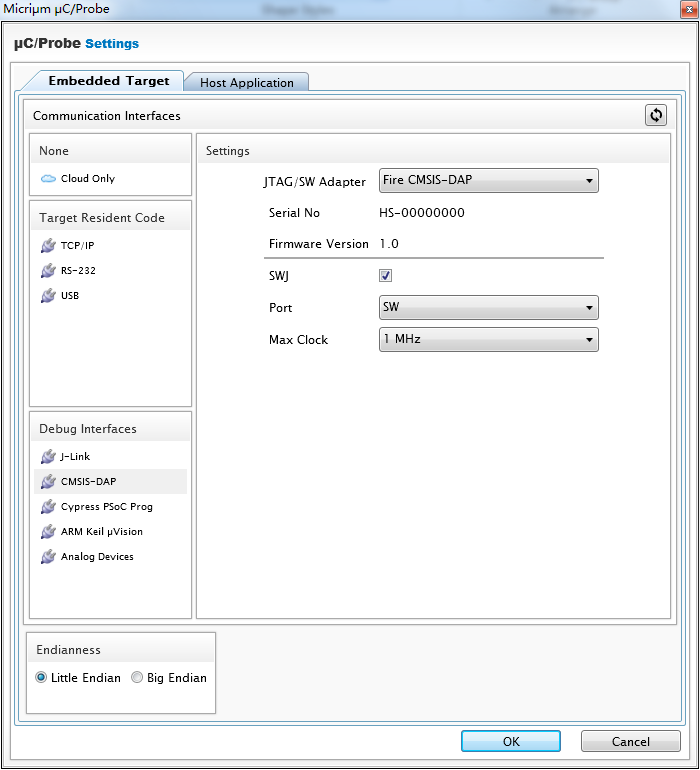Screen dimensions: 700x770
Task: Click the Cloud Only cloud icon
Action: tap(48, 179)
